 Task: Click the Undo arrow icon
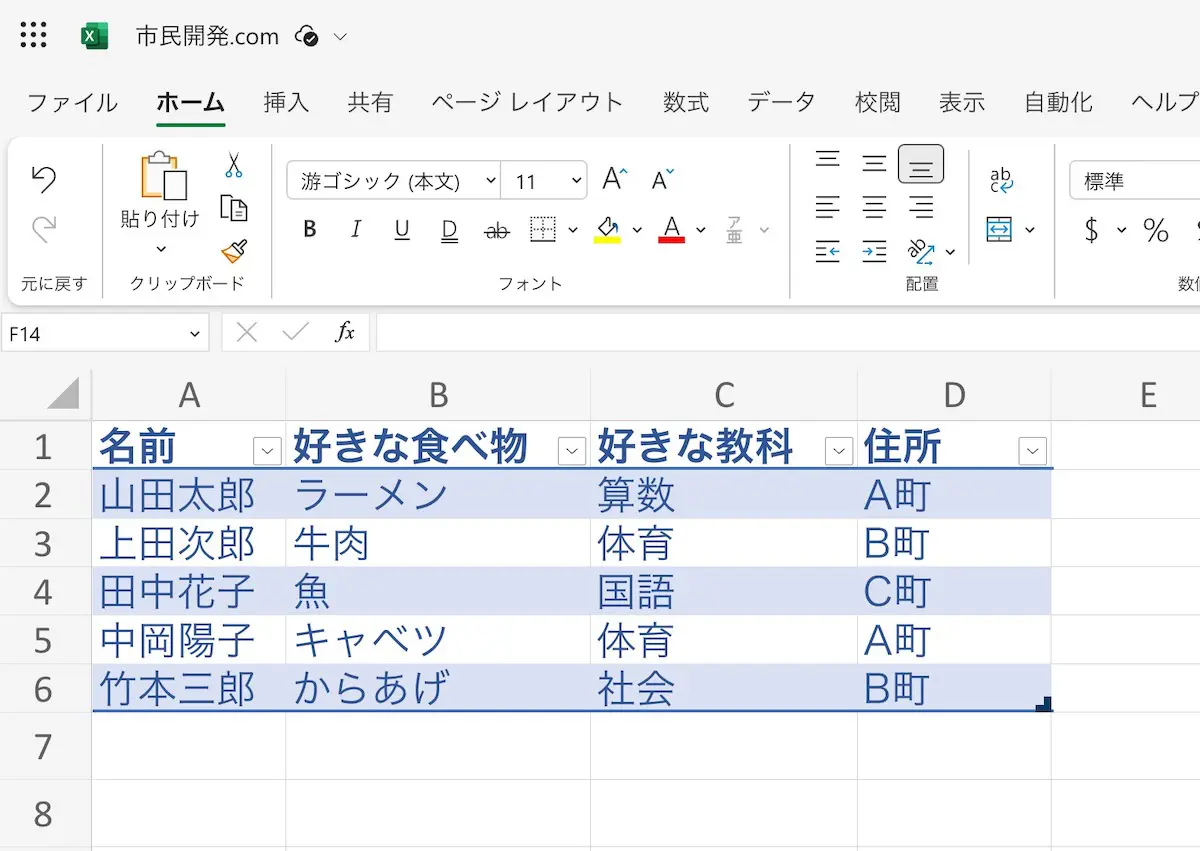tap(44, 180)
